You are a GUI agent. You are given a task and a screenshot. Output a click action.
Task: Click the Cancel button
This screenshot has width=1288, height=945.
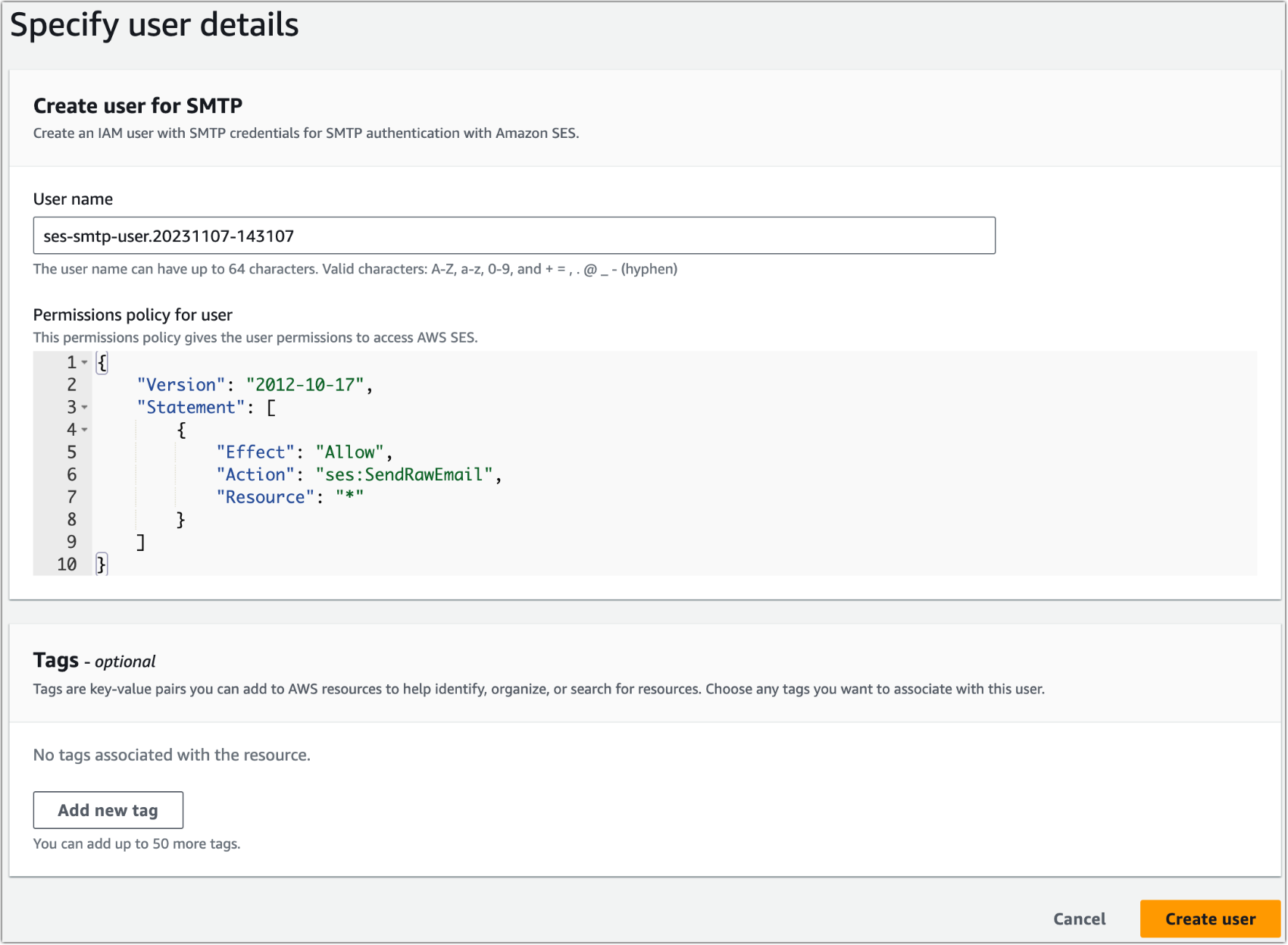(x=1079, y=918)
